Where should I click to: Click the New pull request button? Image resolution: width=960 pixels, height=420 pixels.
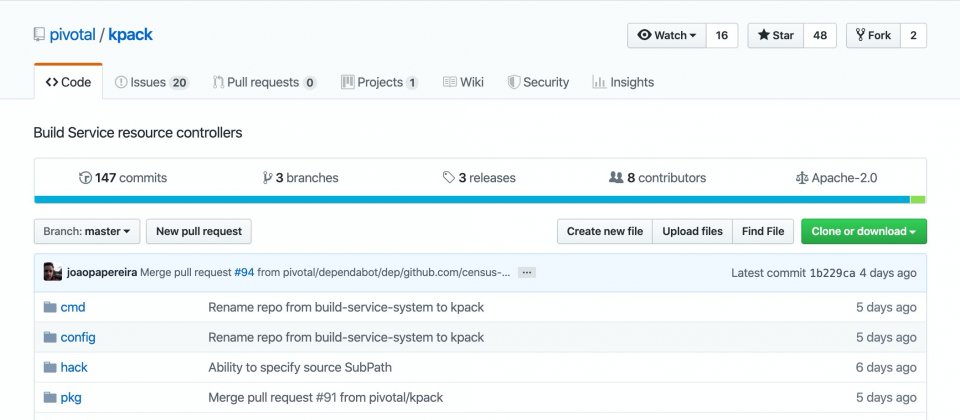coord(199,231)
